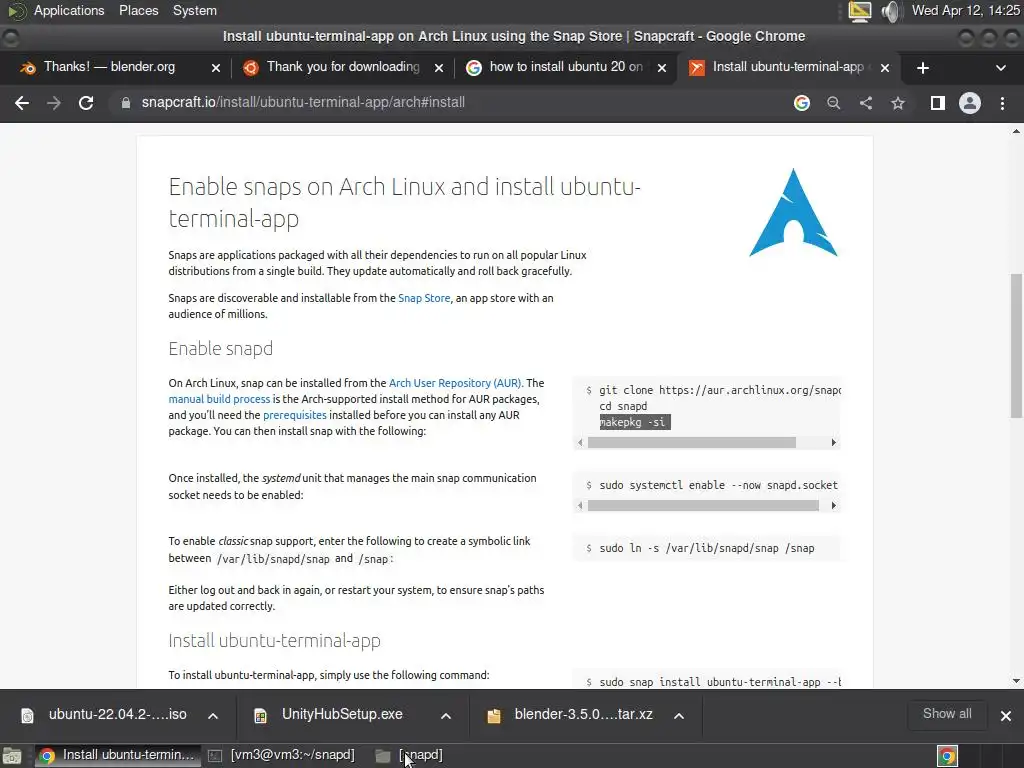Open the prerequisites link
Viewport: 1024px width, 768px height.
pos(295,415)
